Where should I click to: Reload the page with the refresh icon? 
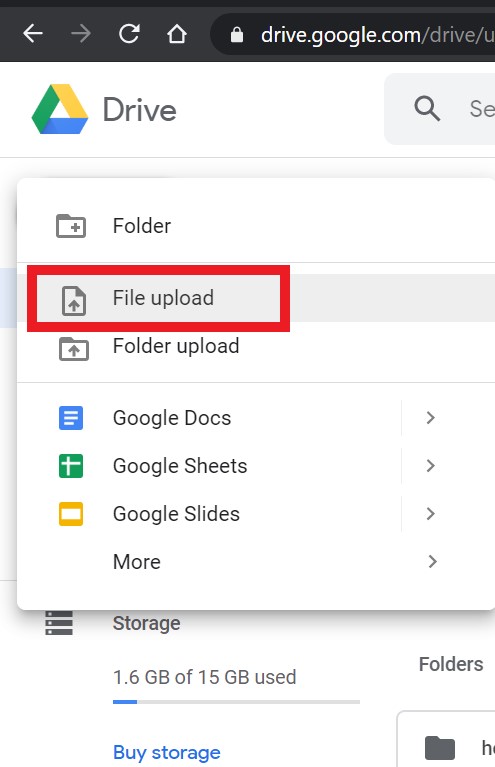click(x=129, y=34)
